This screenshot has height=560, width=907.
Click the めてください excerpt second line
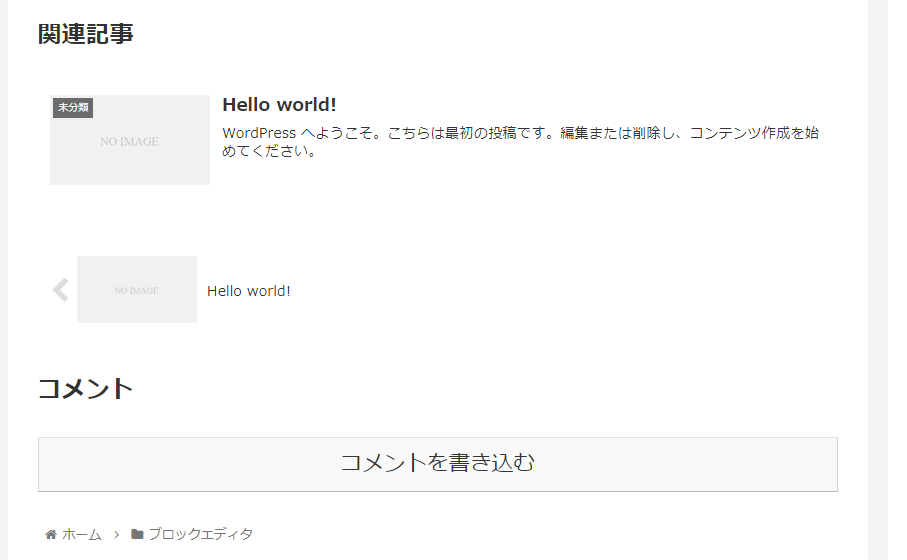(x=270, y=151)
